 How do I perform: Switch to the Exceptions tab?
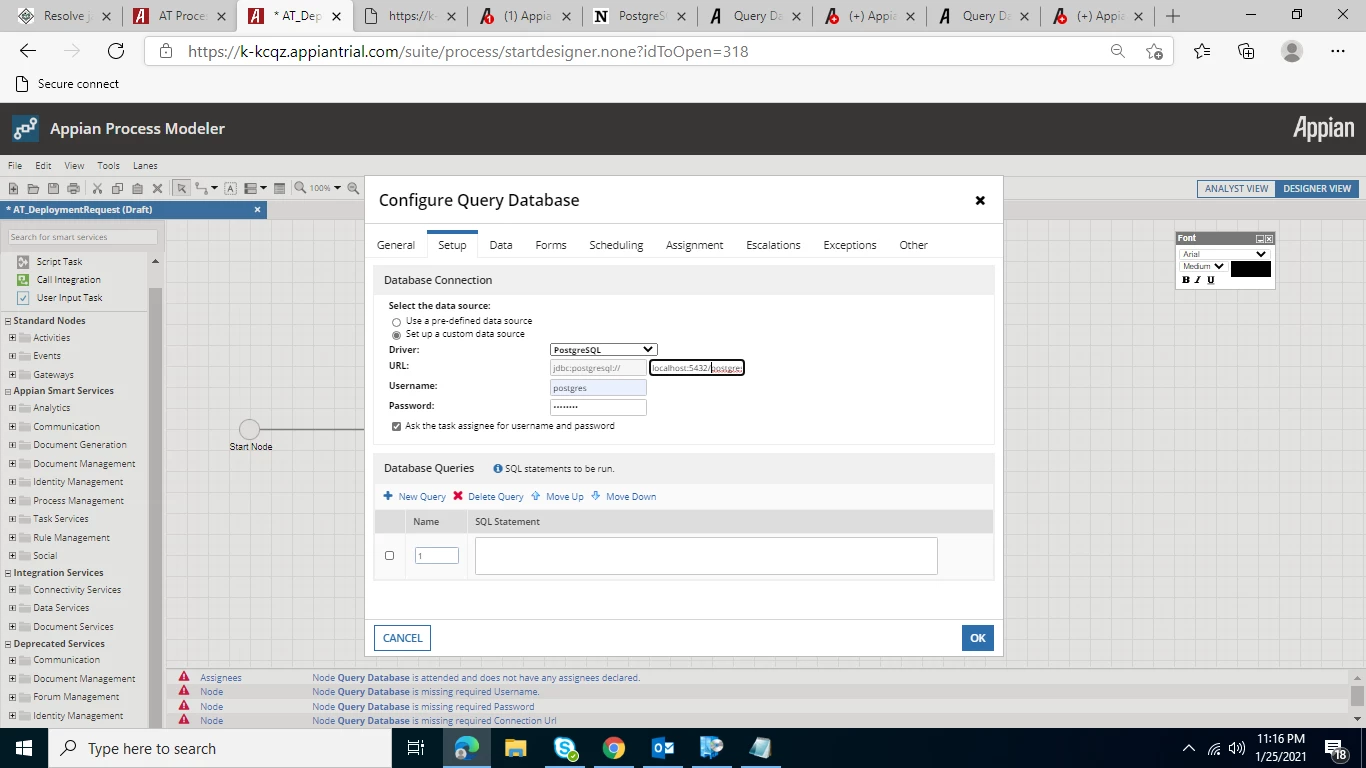click(x=850, y=245)
